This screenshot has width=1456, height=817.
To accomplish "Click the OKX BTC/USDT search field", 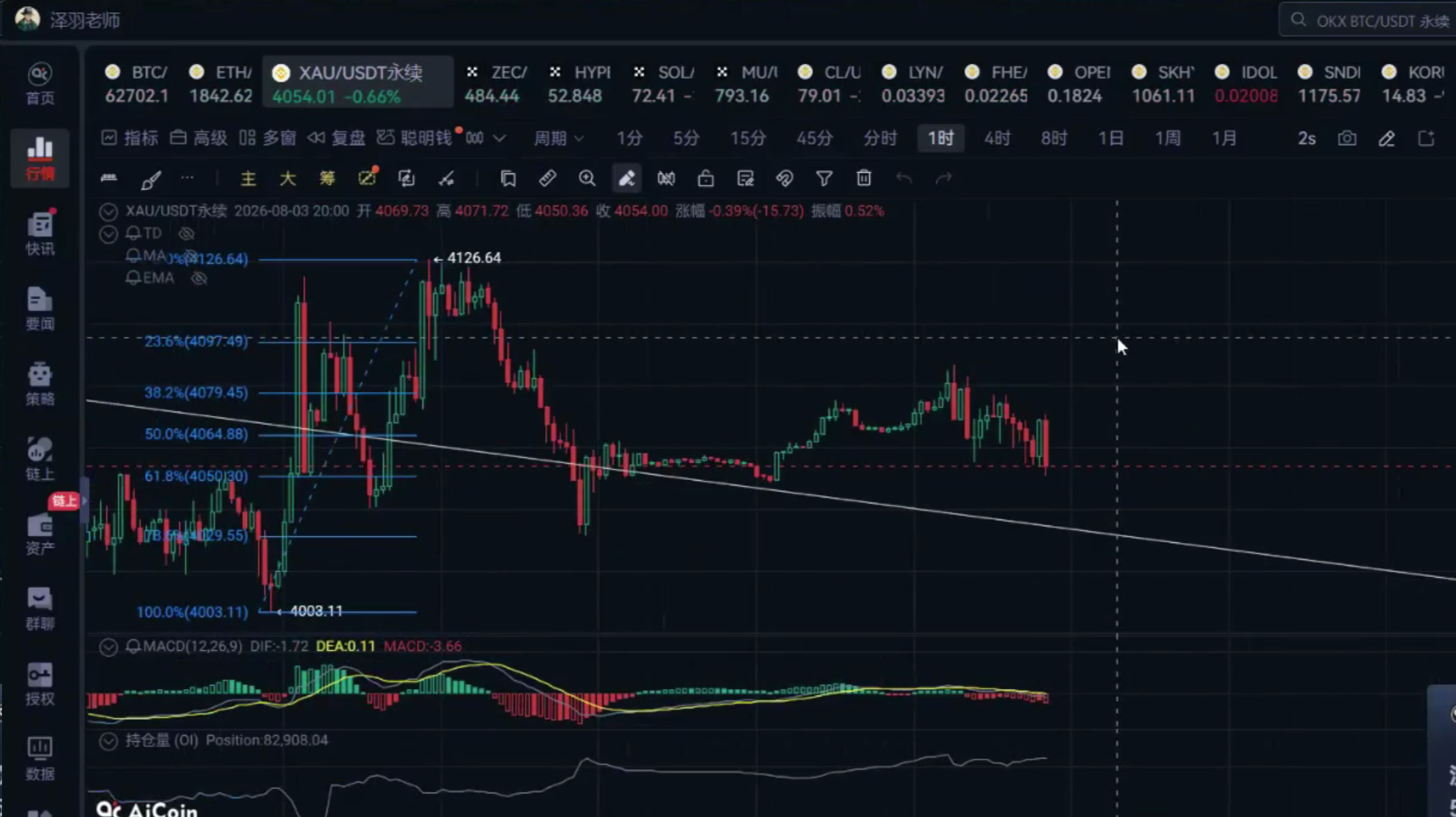I will point(1369,20).
